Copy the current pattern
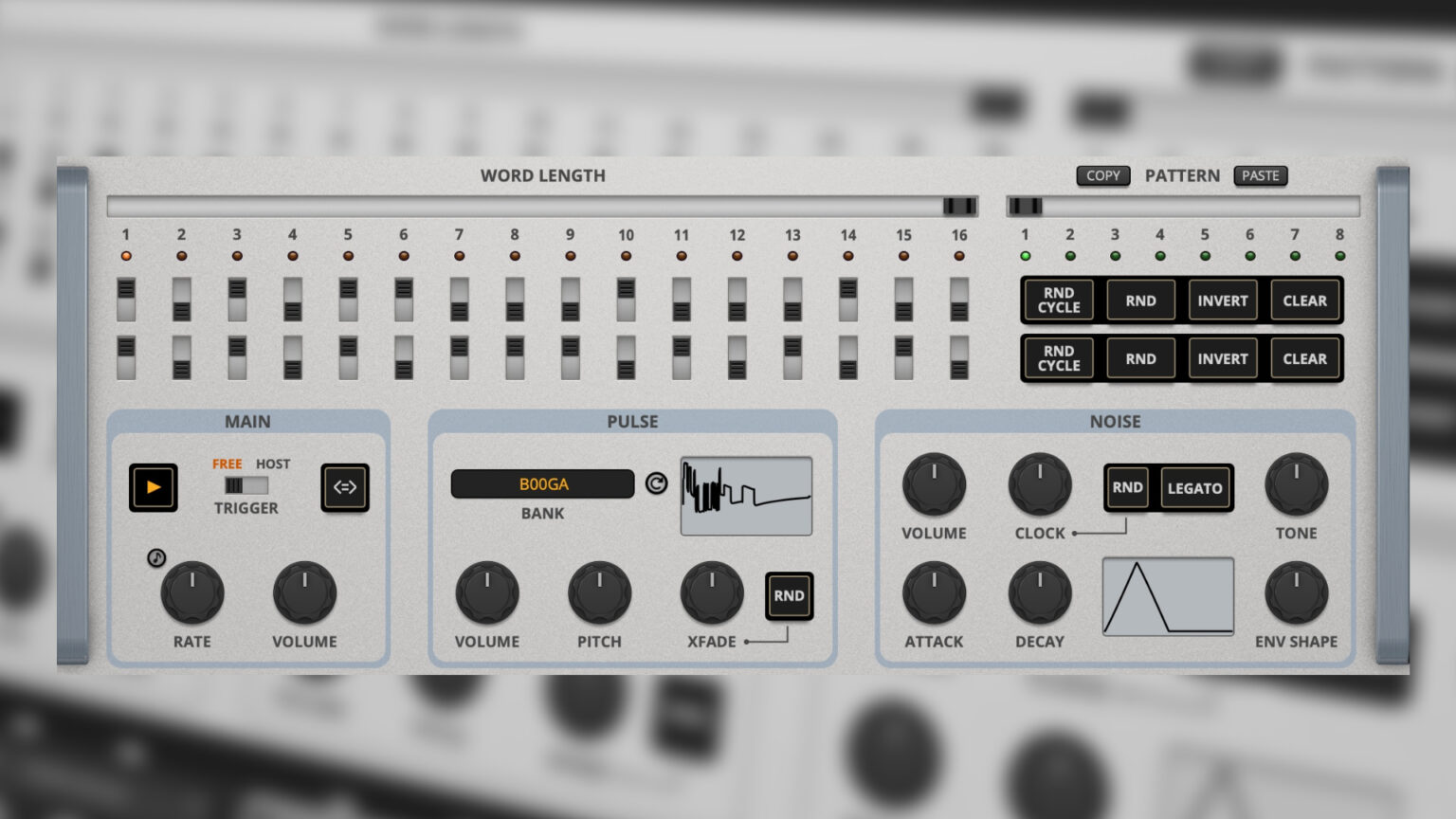This screenshot has width=1456, height=819. (x=1102, y=175)
